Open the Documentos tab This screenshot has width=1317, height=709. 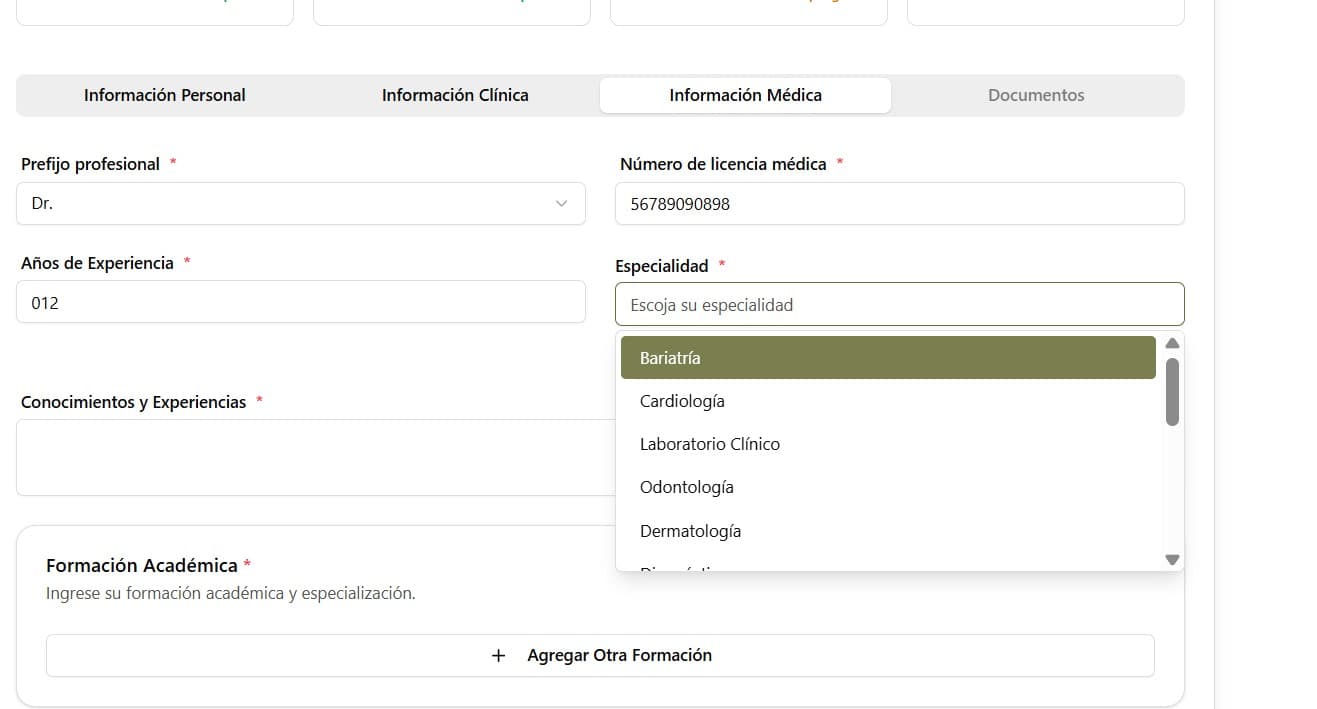click(x=1036, y=95)
